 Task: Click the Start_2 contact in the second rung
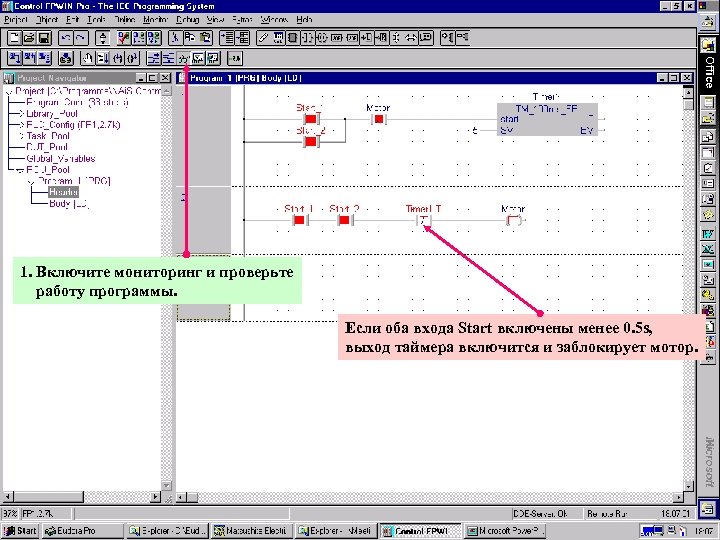pyautogui.click(x=344, y=220)
